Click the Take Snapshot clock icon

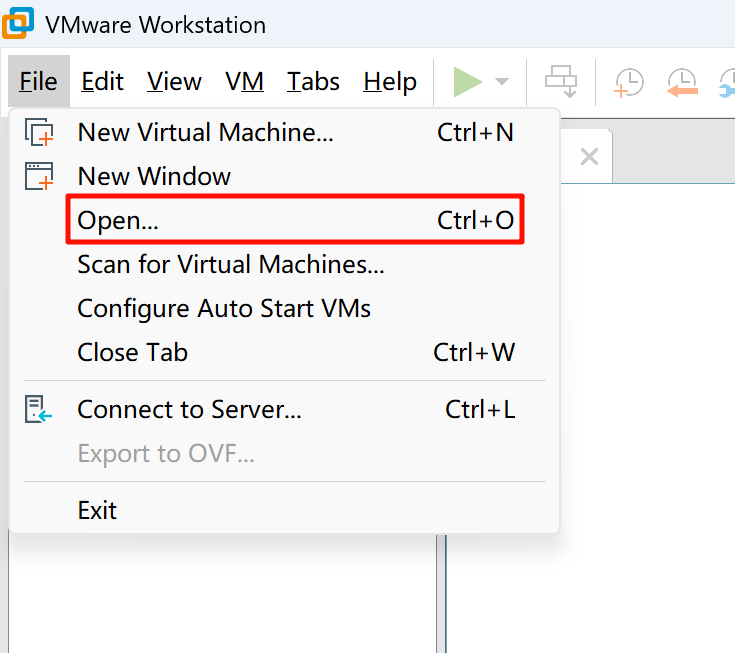click(629, 83)
